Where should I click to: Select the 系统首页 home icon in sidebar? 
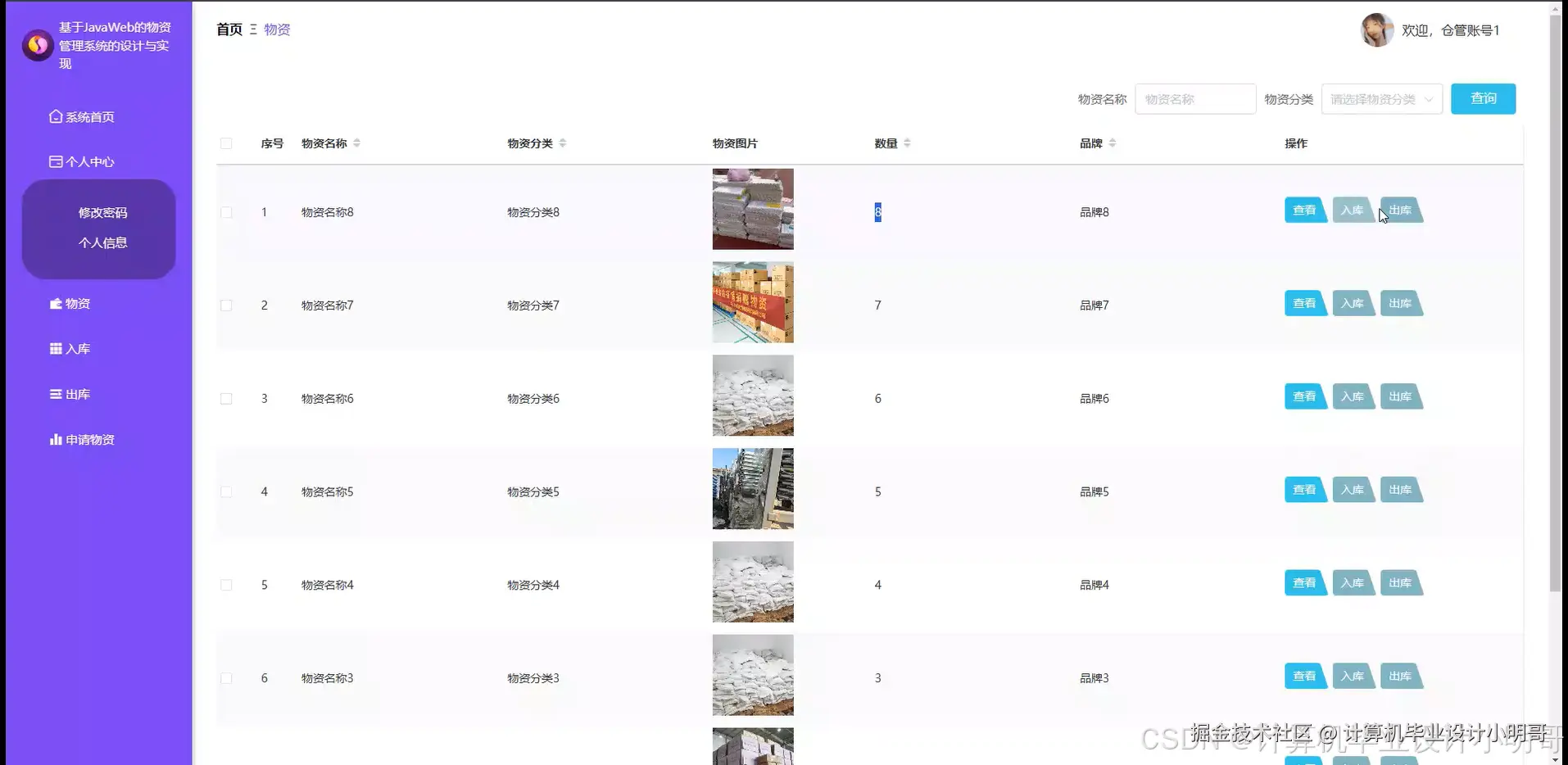click(54, 116)
